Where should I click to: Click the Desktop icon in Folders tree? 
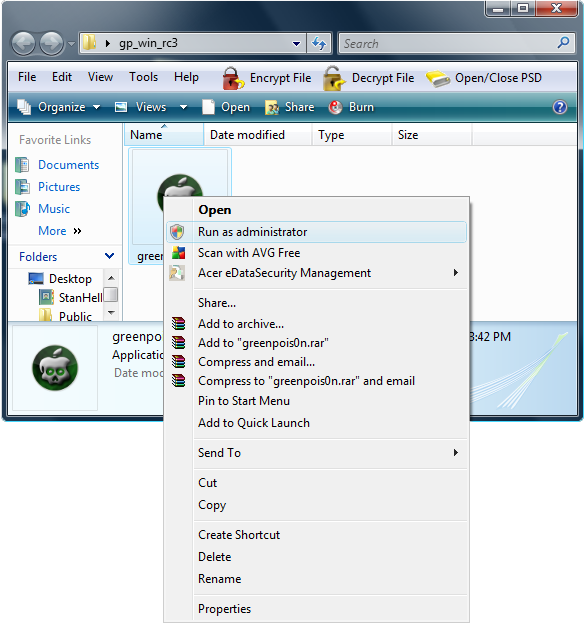coord(36,279)
